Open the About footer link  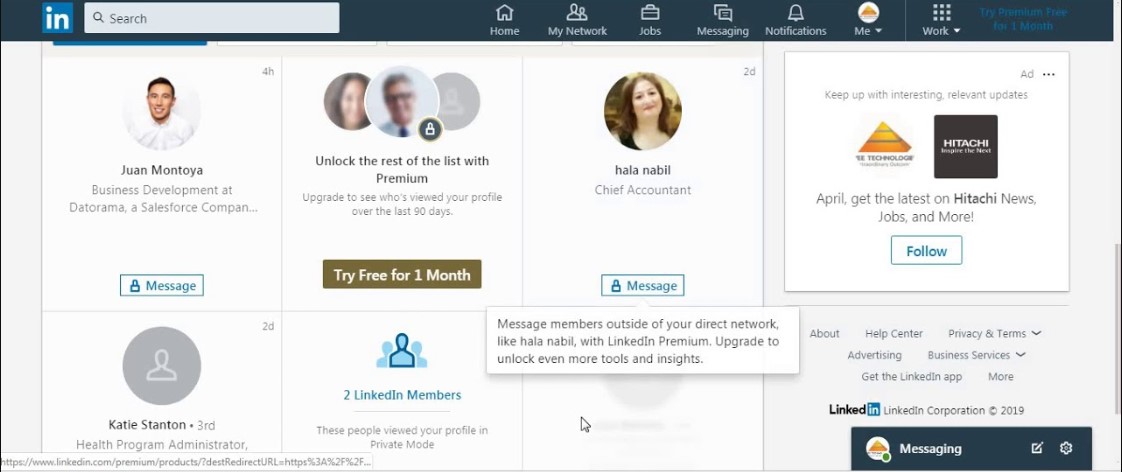click(824, 333)
